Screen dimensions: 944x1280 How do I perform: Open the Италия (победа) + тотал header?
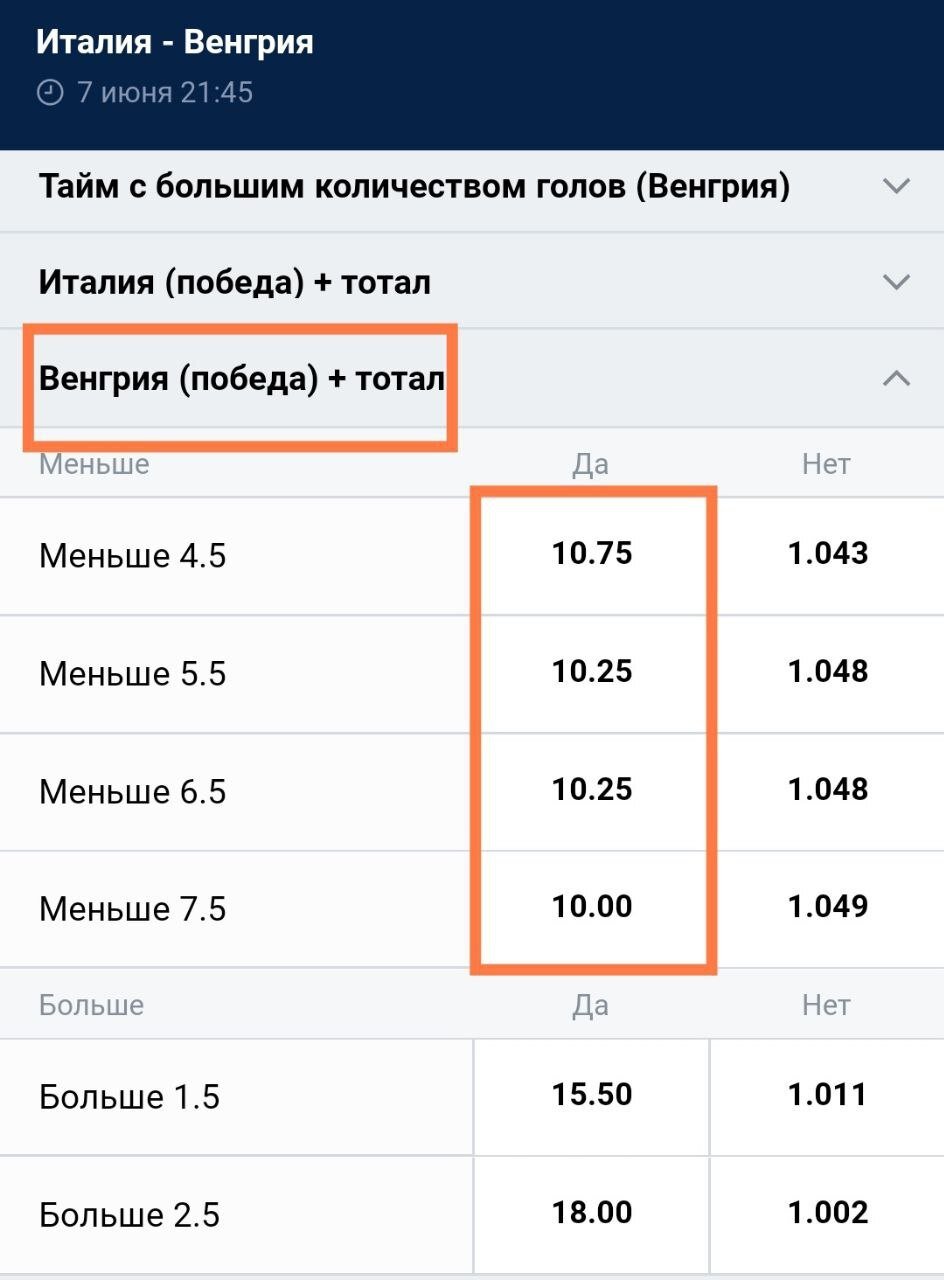tap(235, 283)
